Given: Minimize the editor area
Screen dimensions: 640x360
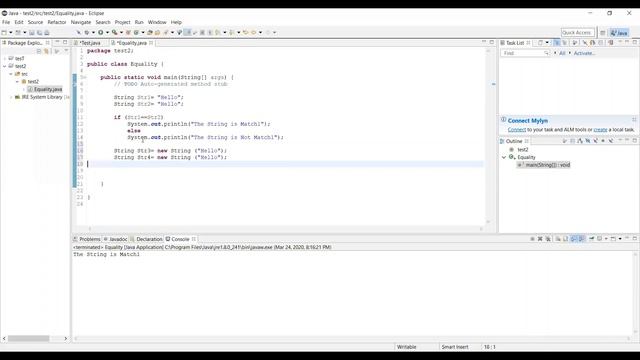Looking at the screenshot, I should coord(484,42).
